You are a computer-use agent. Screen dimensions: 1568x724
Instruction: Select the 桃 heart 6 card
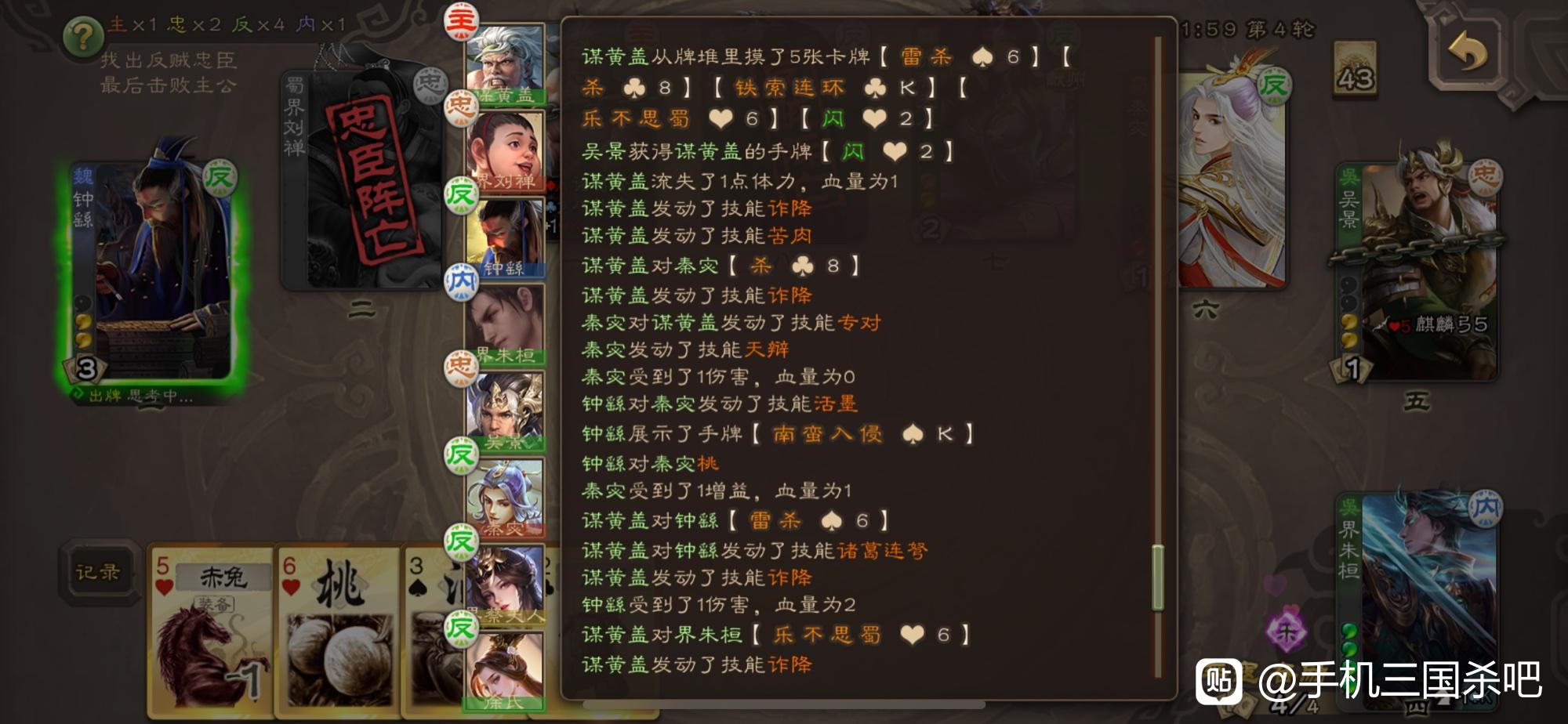click(x=339, y=631)
